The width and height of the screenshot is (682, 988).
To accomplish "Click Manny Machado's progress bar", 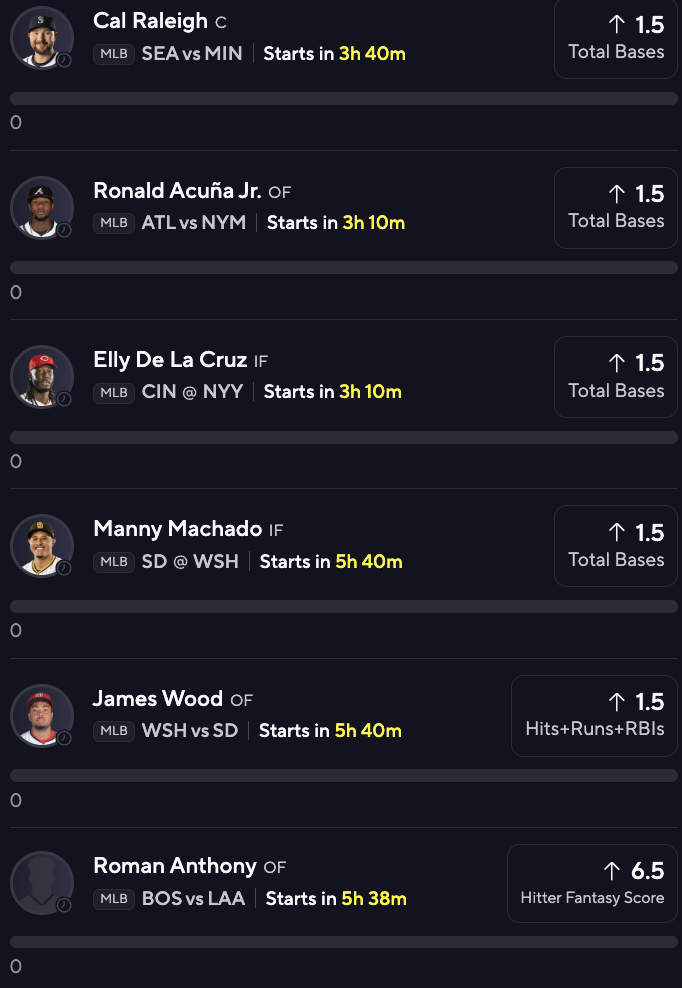I will click(x=344, y=606).
